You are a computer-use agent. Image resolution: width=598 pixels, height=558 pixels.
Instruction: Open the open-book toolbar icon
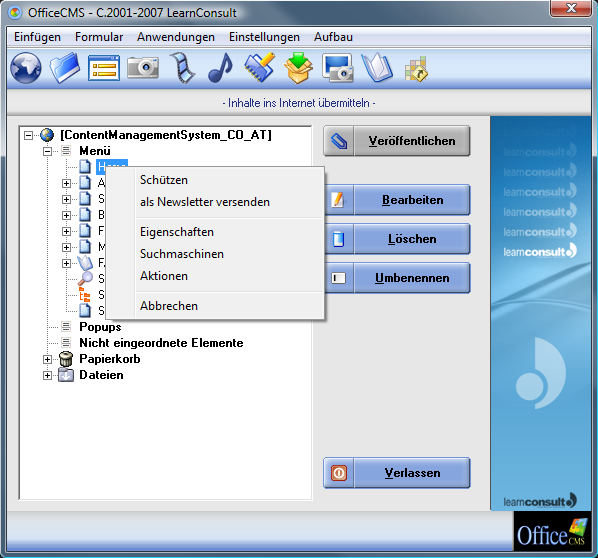pyautogui.click(x=377, y=68)
